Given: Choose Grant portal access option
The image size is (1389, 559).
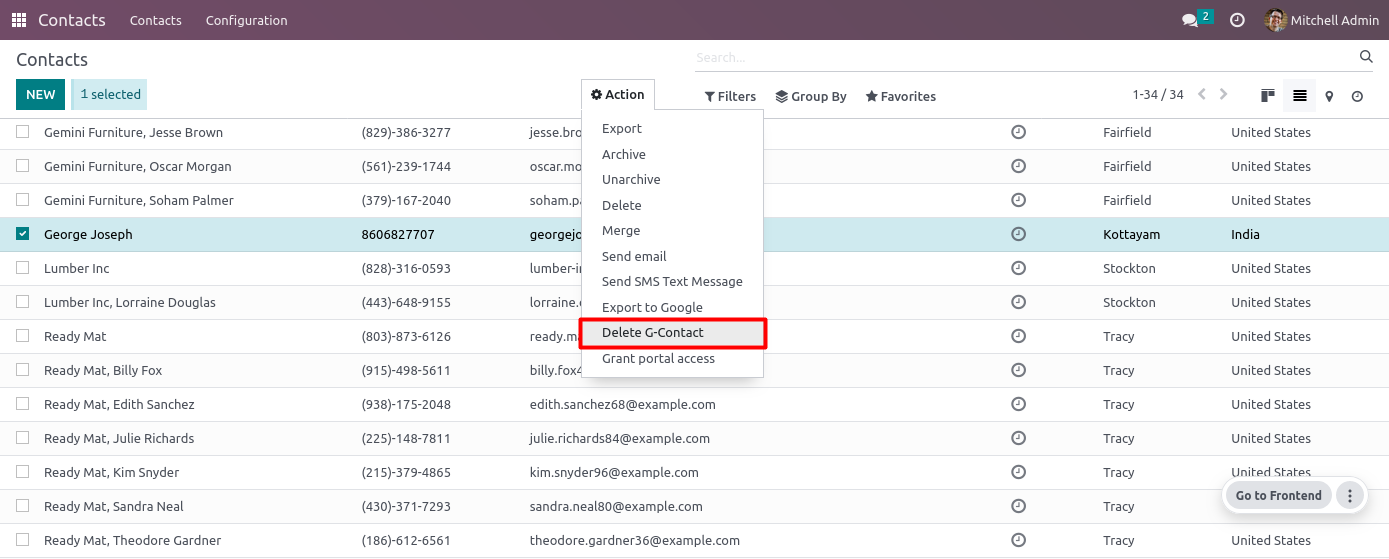Looking at the screenshot, I should [672, 359].
